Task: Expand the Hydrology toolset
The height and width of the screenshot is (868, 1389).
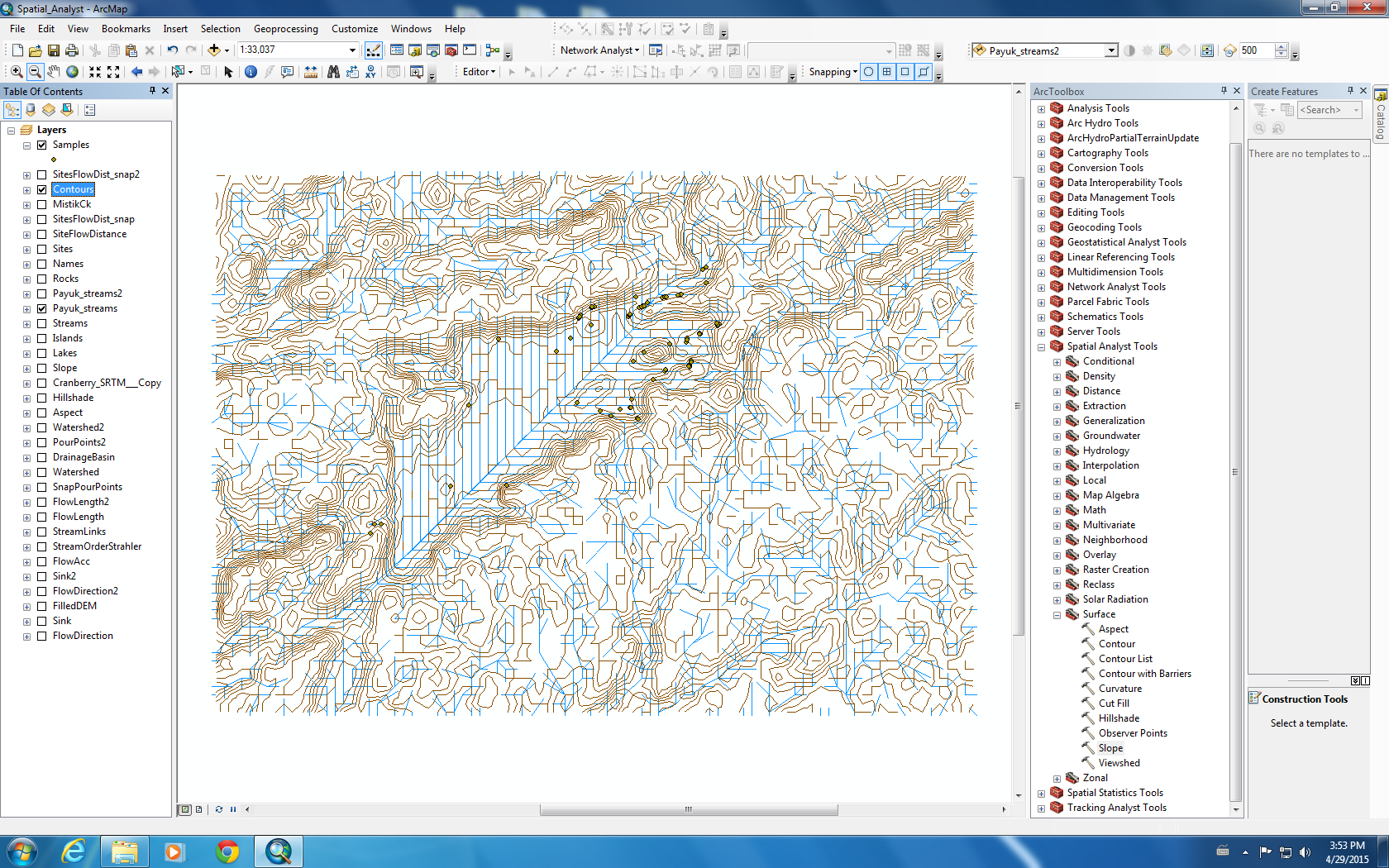Action: tap(1057, 451)
